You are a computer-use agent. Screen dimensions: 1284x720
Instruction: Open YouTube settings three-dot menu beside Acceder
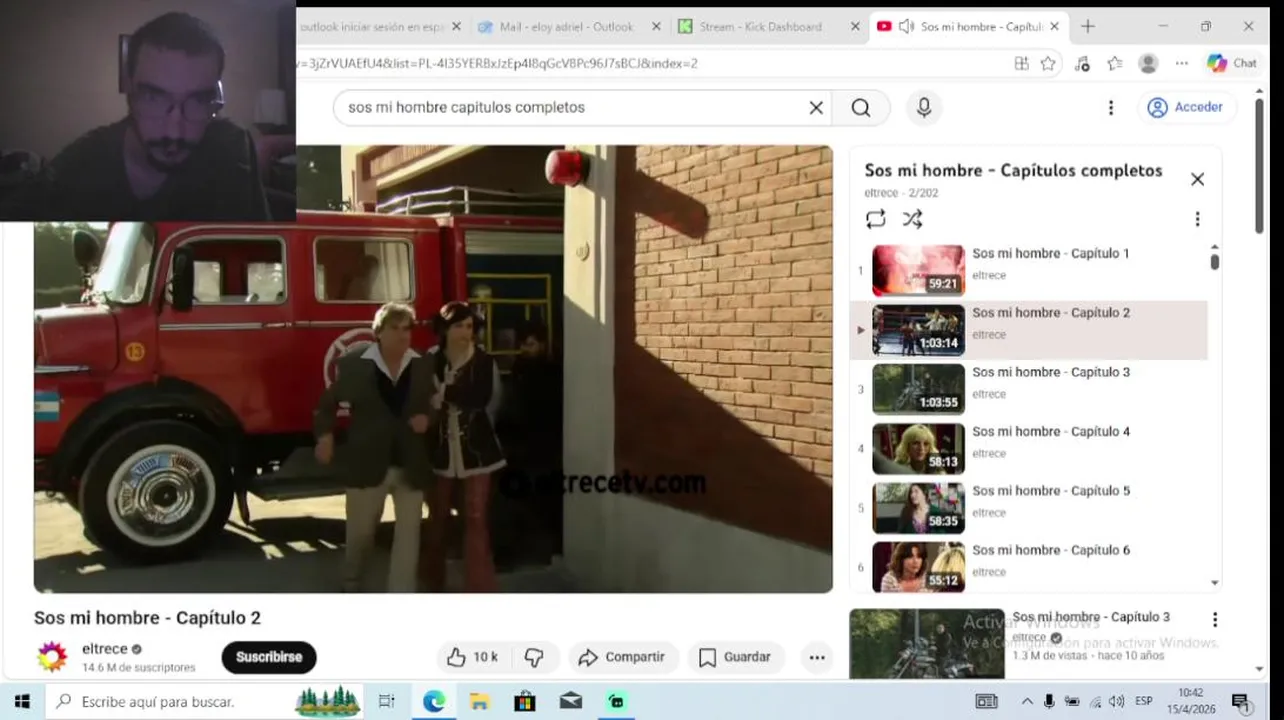point(1110,108)
